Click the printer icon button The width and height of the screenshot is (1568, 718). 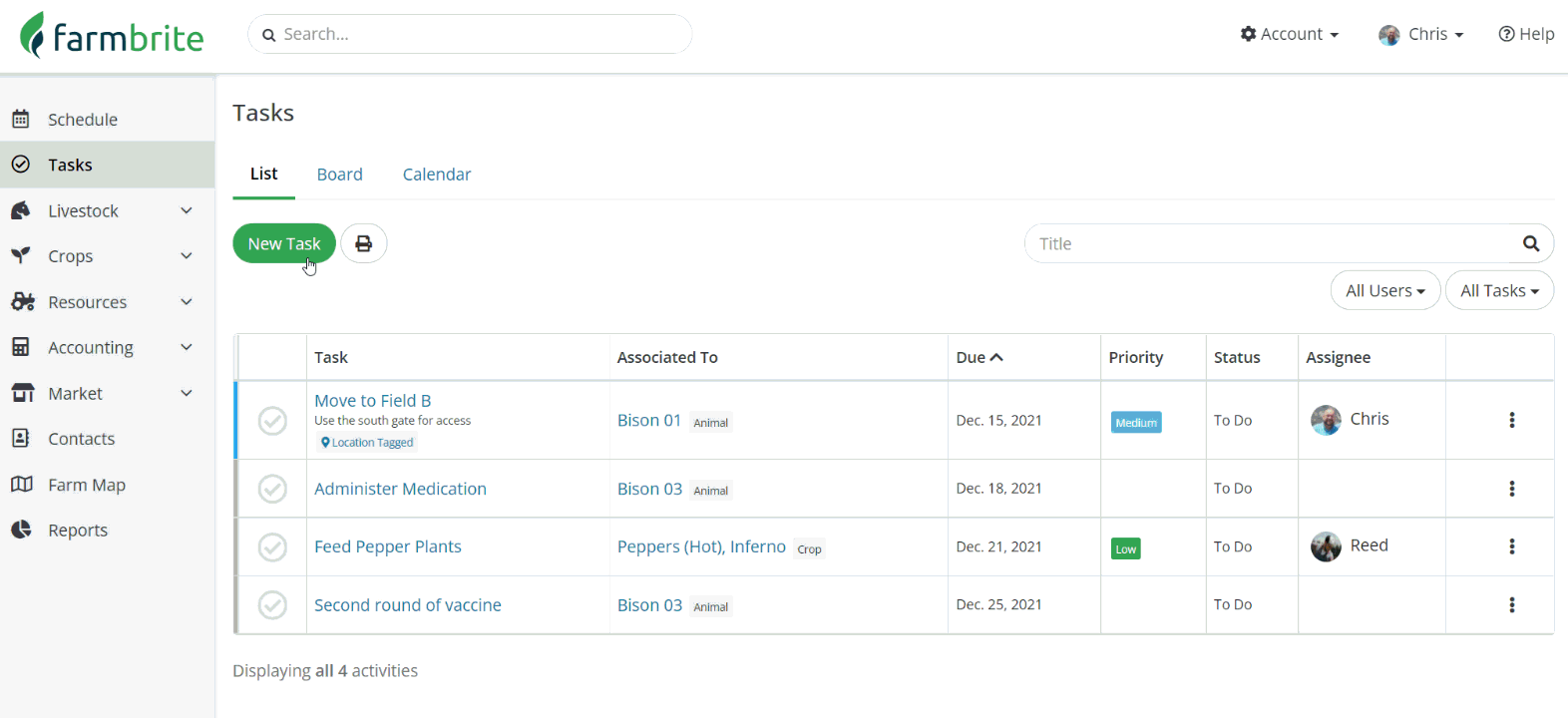pyautogui.click(x=364, y=243)
